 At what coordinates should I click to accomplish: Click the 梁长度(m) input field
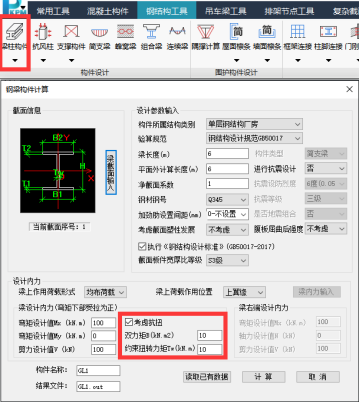tap(227, 154)
